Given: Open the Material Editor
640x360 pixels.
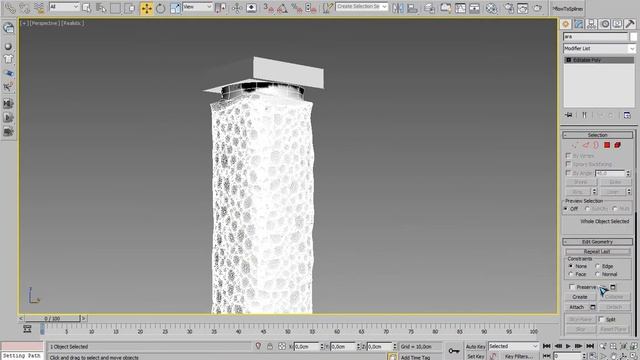Looking at the screenshot, I should pyautogui.click(x=491, y=8).
